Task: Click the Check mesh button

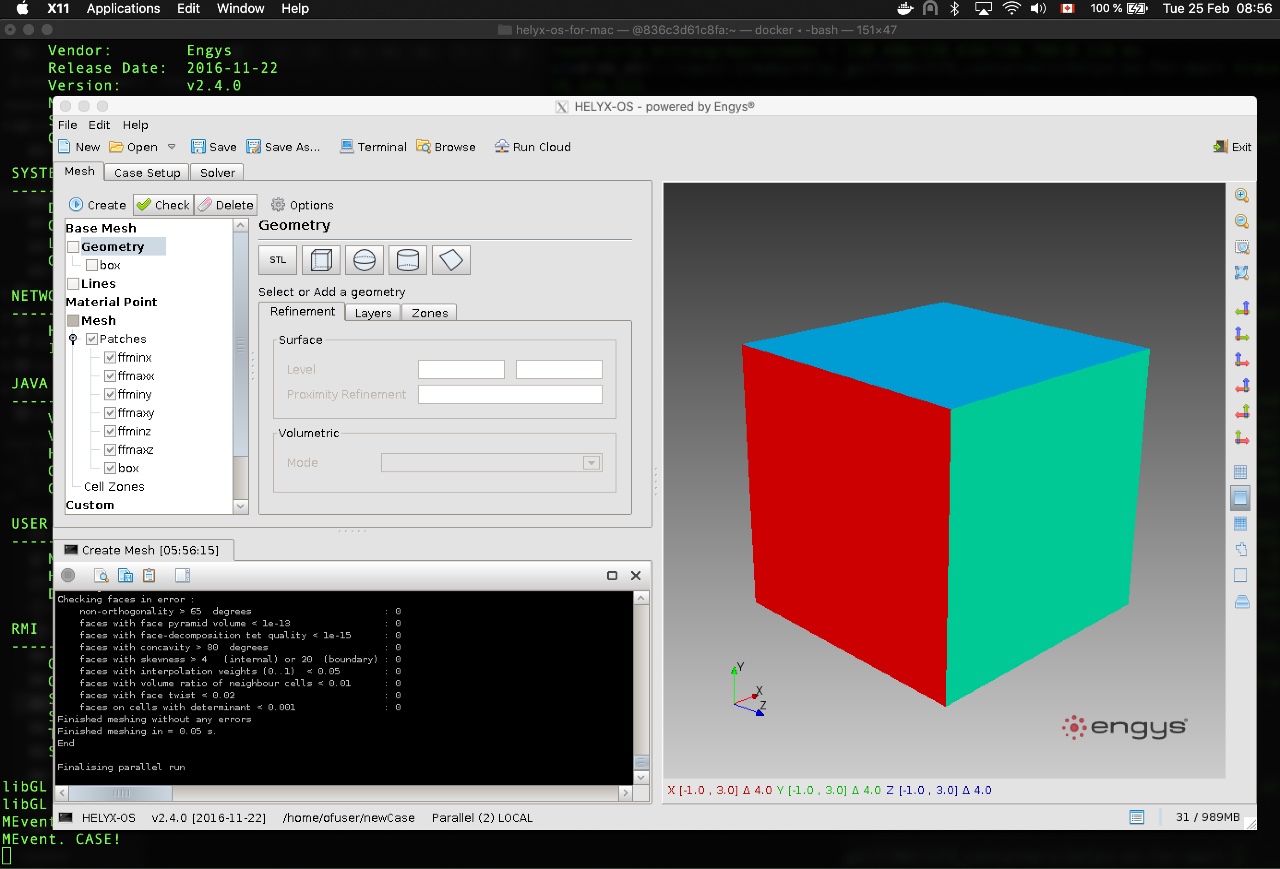Action: [163, 204]
